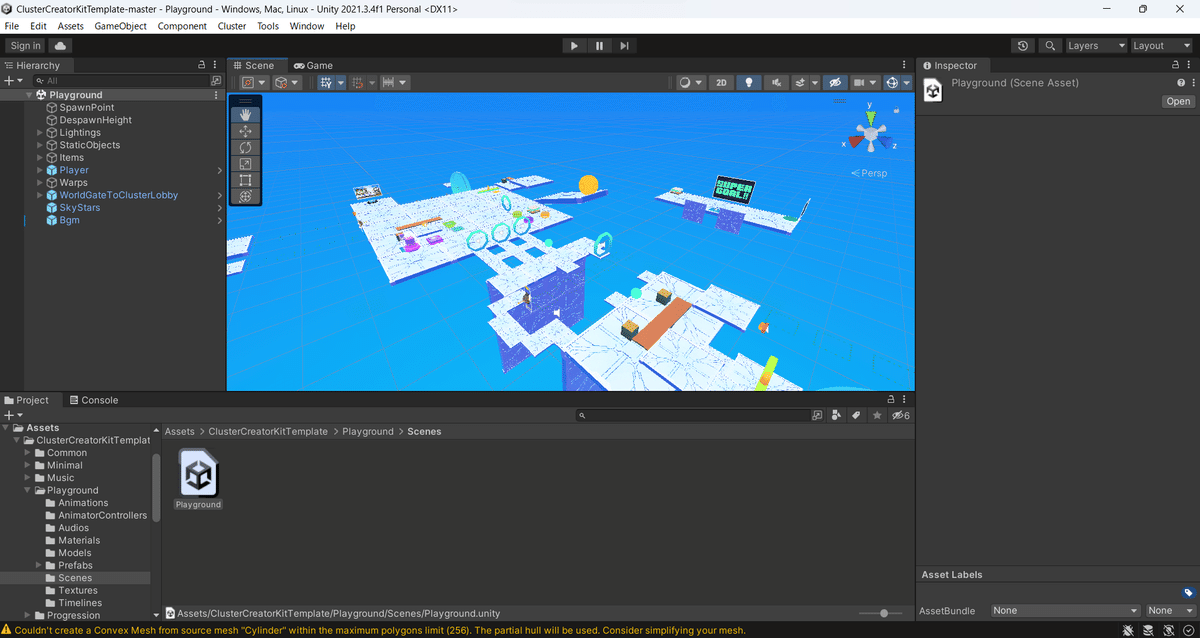Click the Sign in button

coord(24,45)
